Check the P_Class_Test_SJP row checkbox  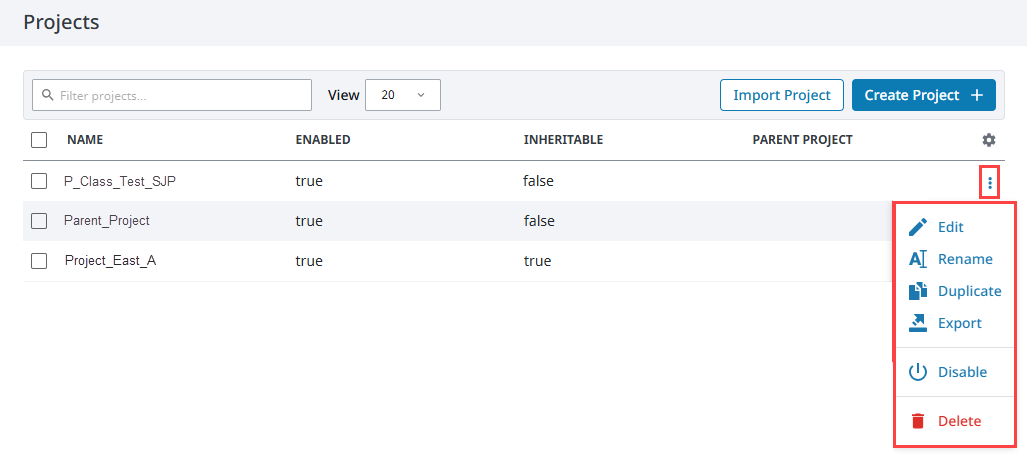(x=39, y=181)
